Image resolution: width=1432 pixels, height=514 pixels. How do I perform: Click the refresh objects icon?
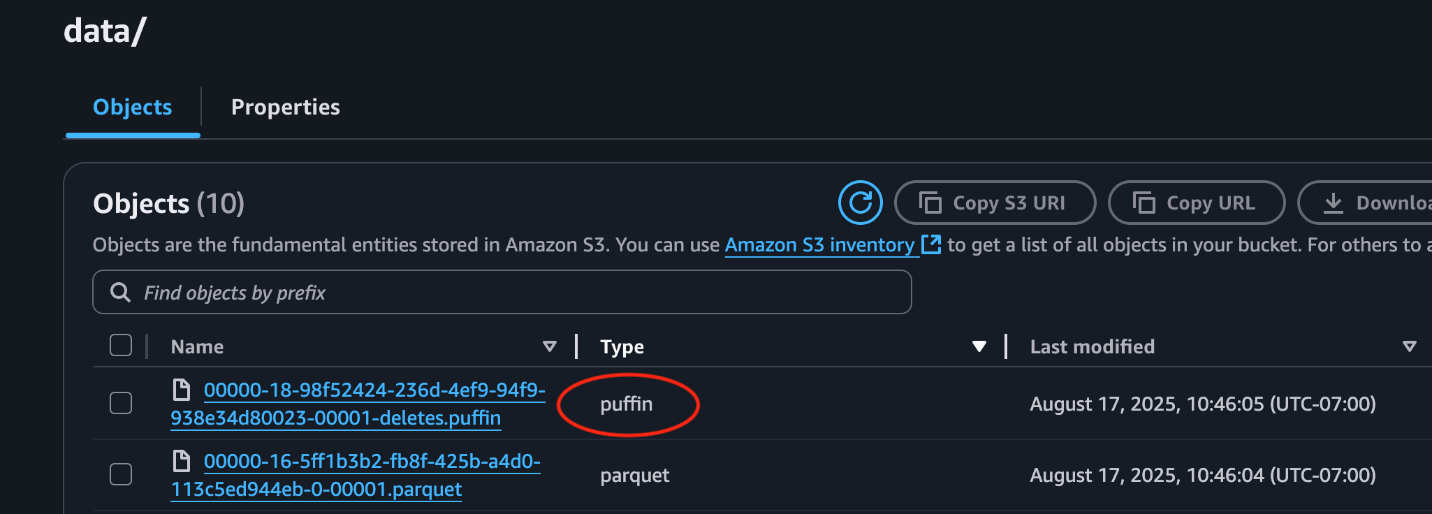[x=860, y=203]
